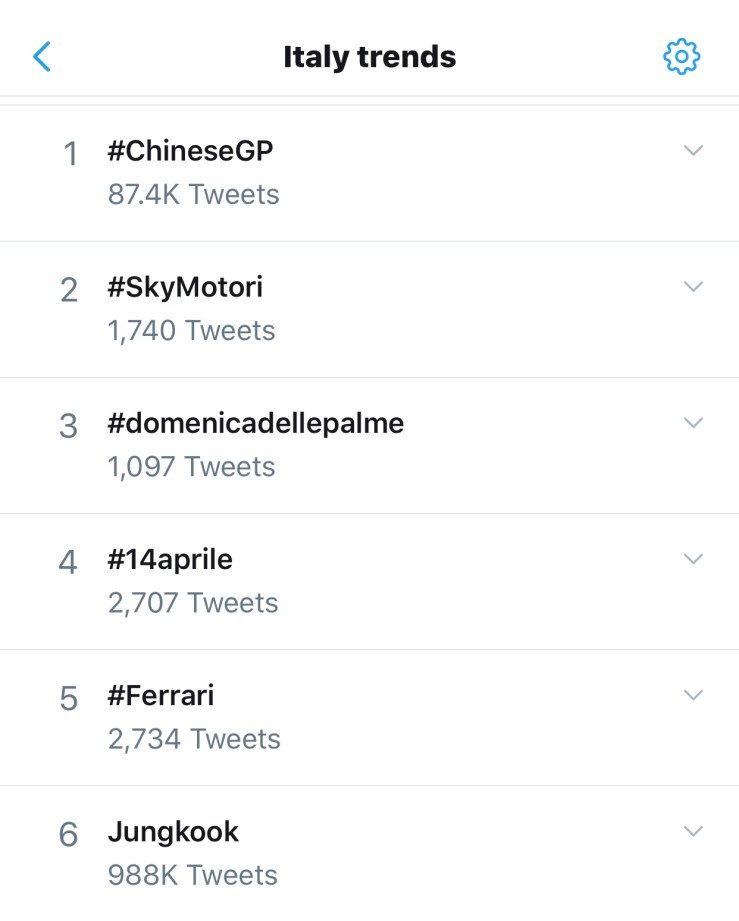Expand options chevron for #SkyMotori

tap(693, 286)
